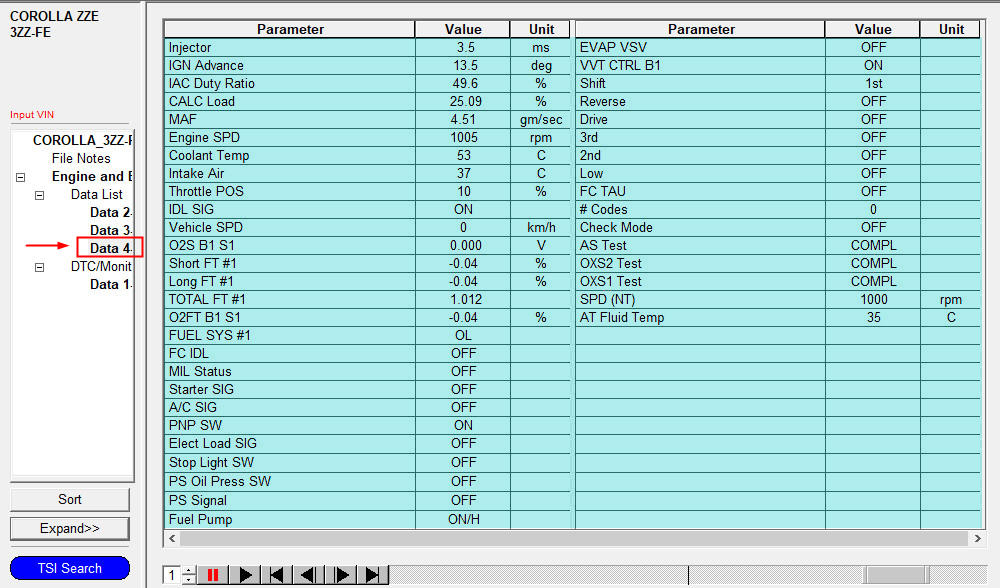Jump to first frame with skip-to-start button

(277, 575)
